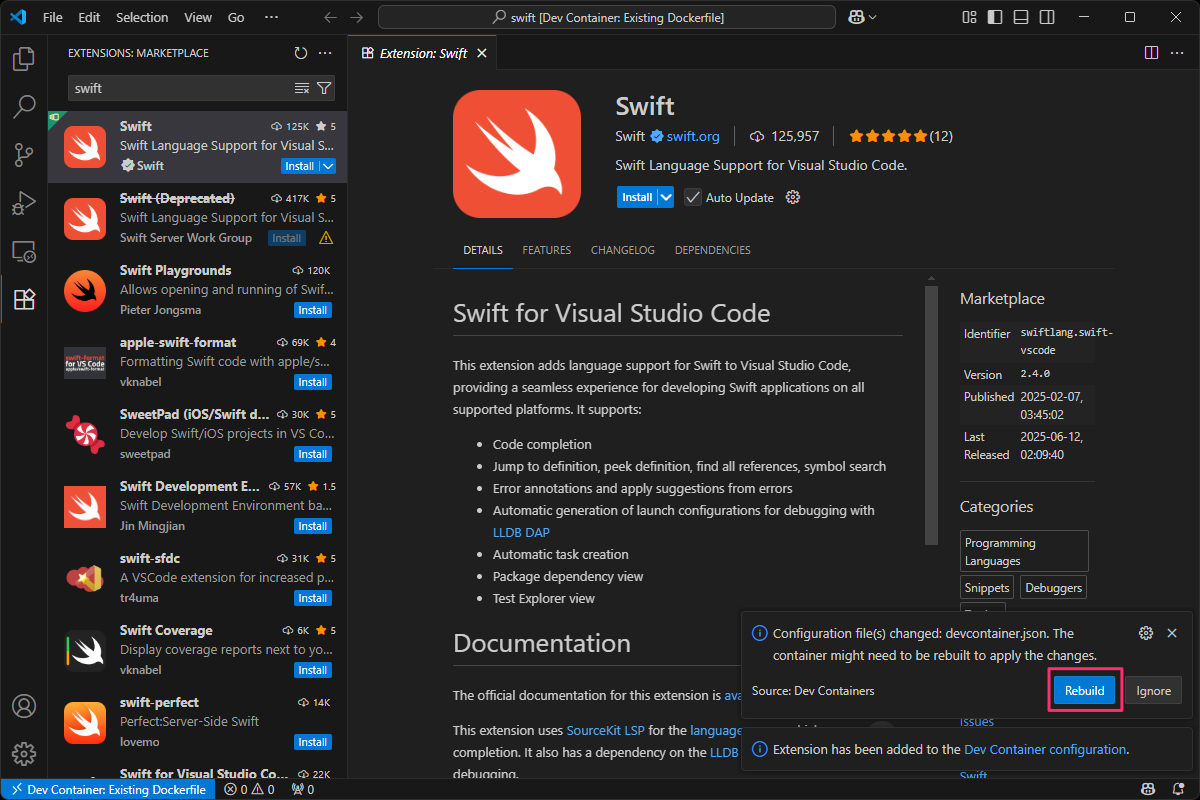
Task: Dismiss the configuration changed notification
Action: click(x=1172, y=633)
